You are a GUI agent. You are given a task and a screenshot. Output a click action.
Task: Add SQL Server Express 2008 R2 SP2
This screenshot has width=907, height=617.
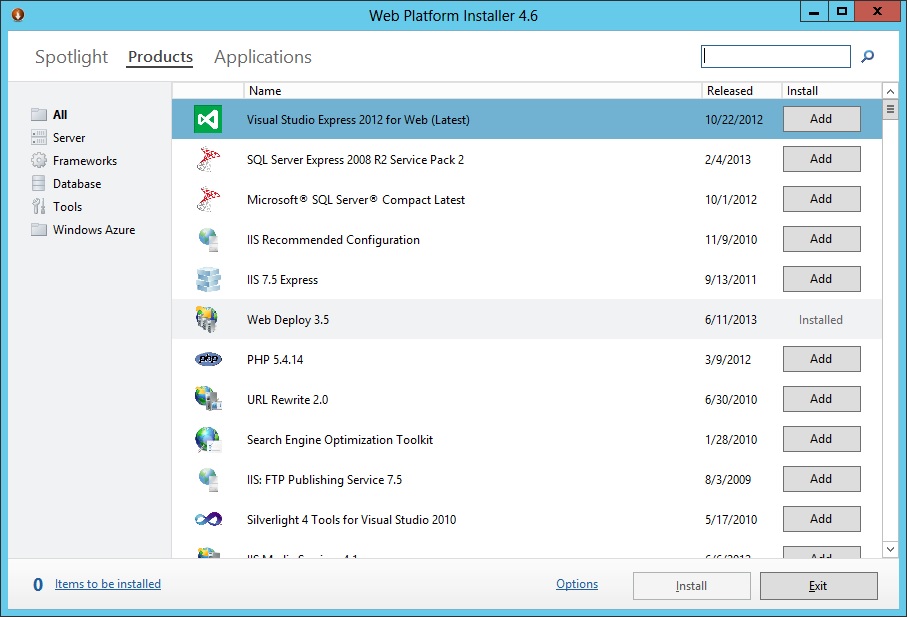(x=821, y=159)
